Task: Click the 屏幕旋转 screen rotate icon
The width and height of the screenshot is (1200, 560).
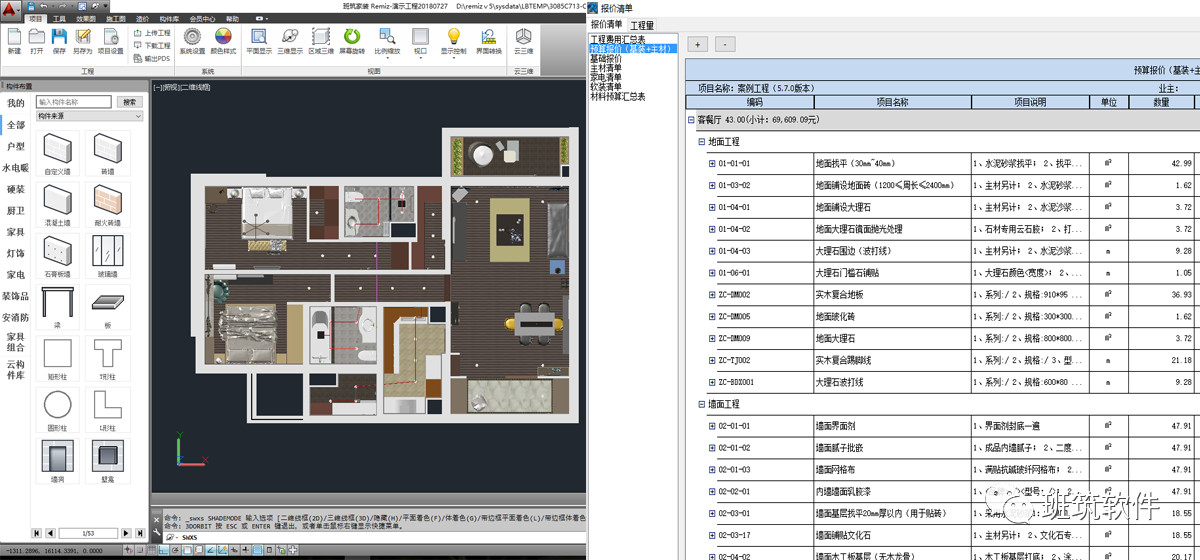Action: (x=352, y=40)
